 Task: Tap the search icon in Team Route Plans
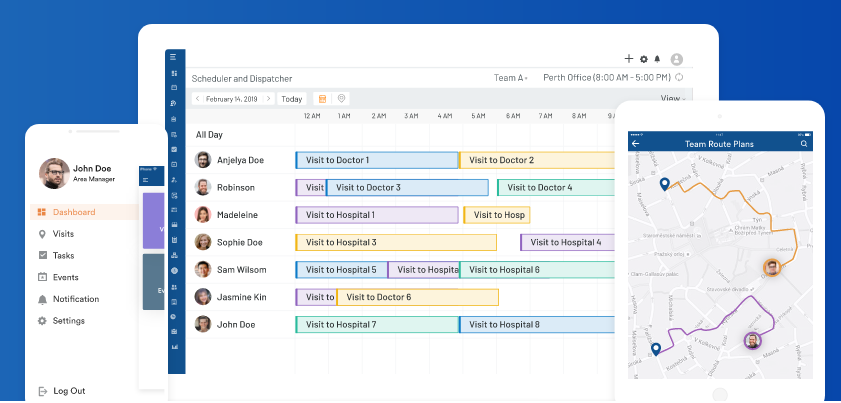pos(804,144)
